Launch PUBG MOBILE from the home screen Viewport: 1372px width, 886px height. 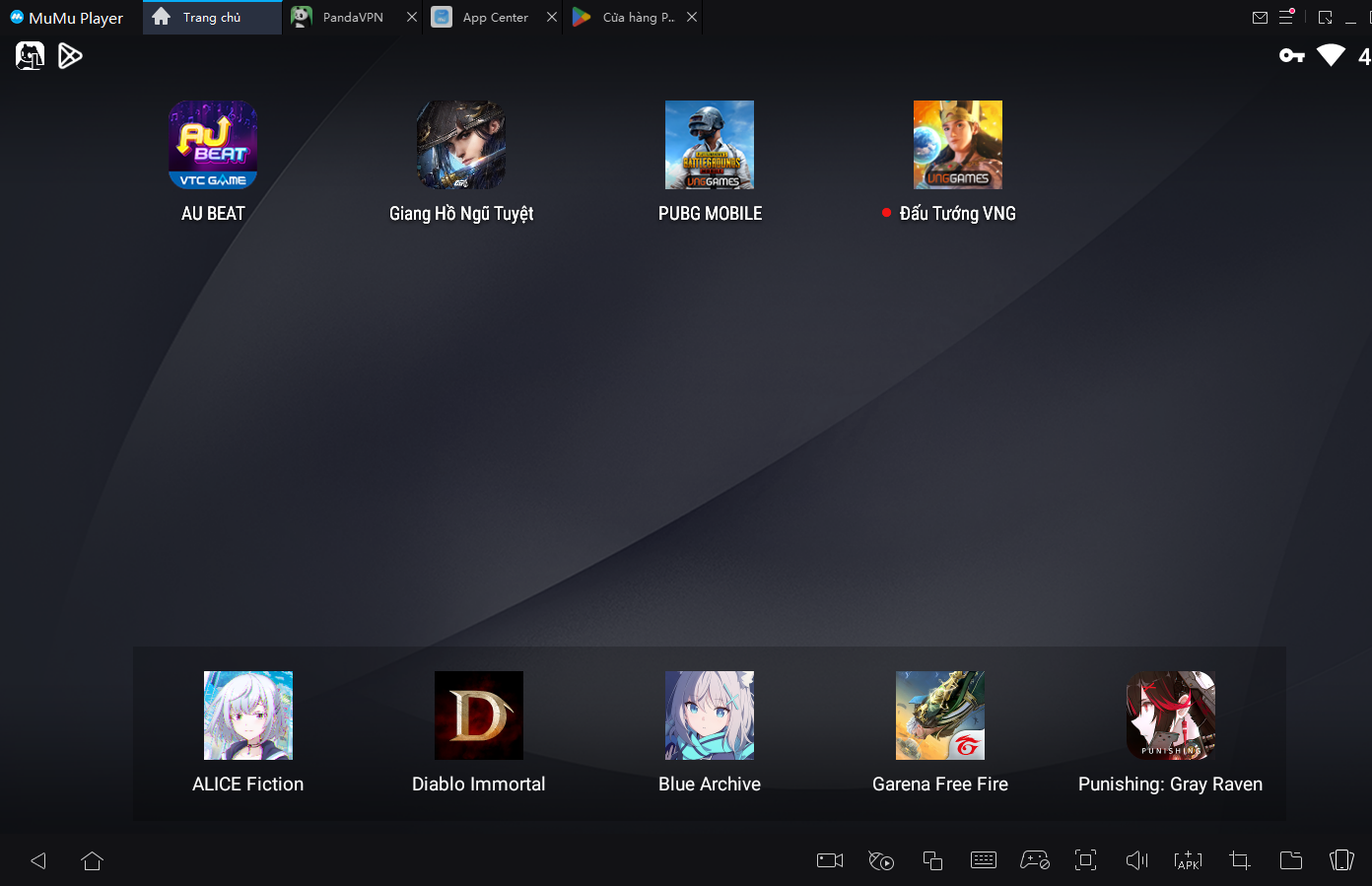tap(710, 145)
